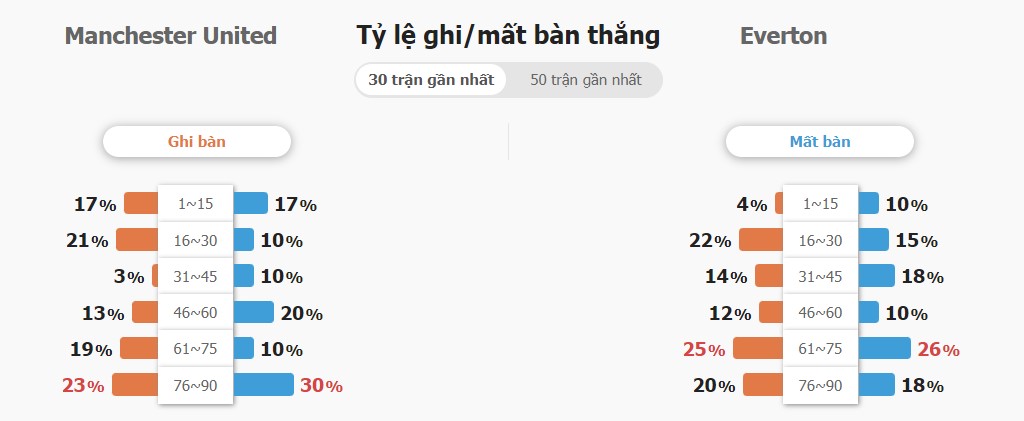Click Everton's orange 22% bar
The width and height of the screenshot is (1024, 421).
coord(761,240)
